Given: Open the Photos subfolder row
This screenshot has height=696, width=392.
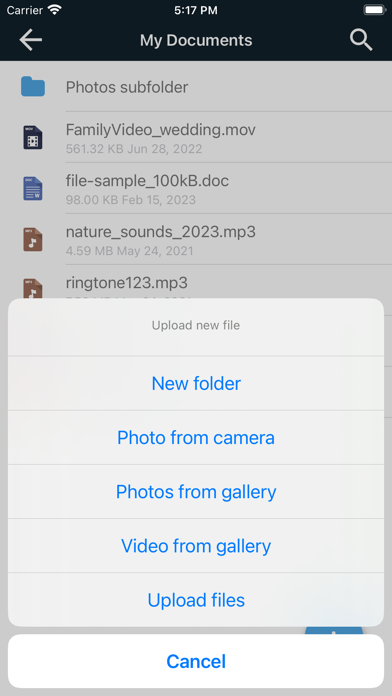Looking at the screenshot, I should tap(196, 87).
